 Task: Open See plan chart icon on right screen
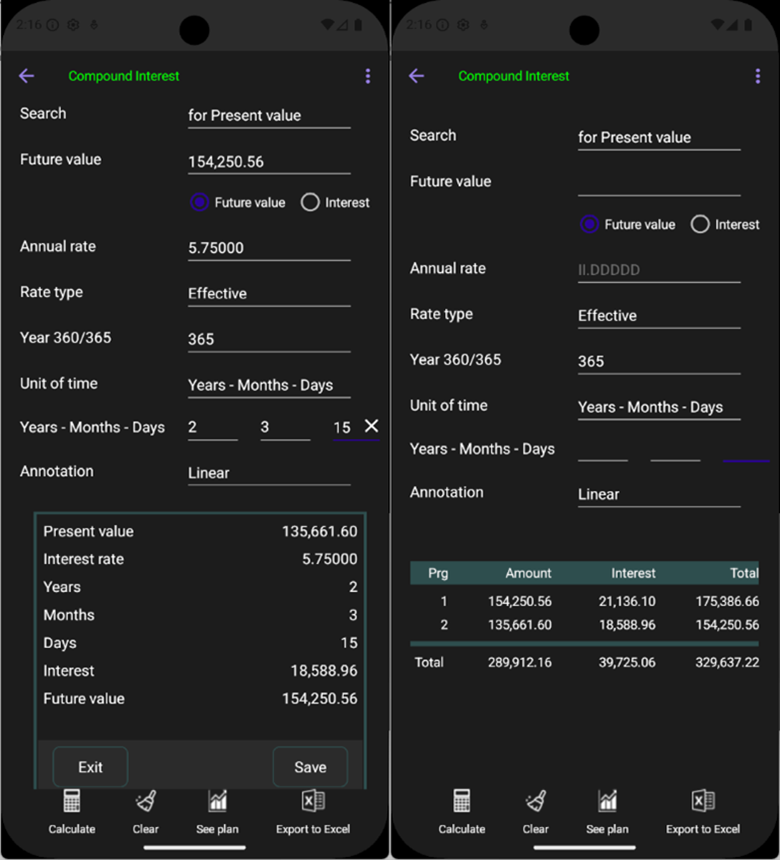pos(608,801)
